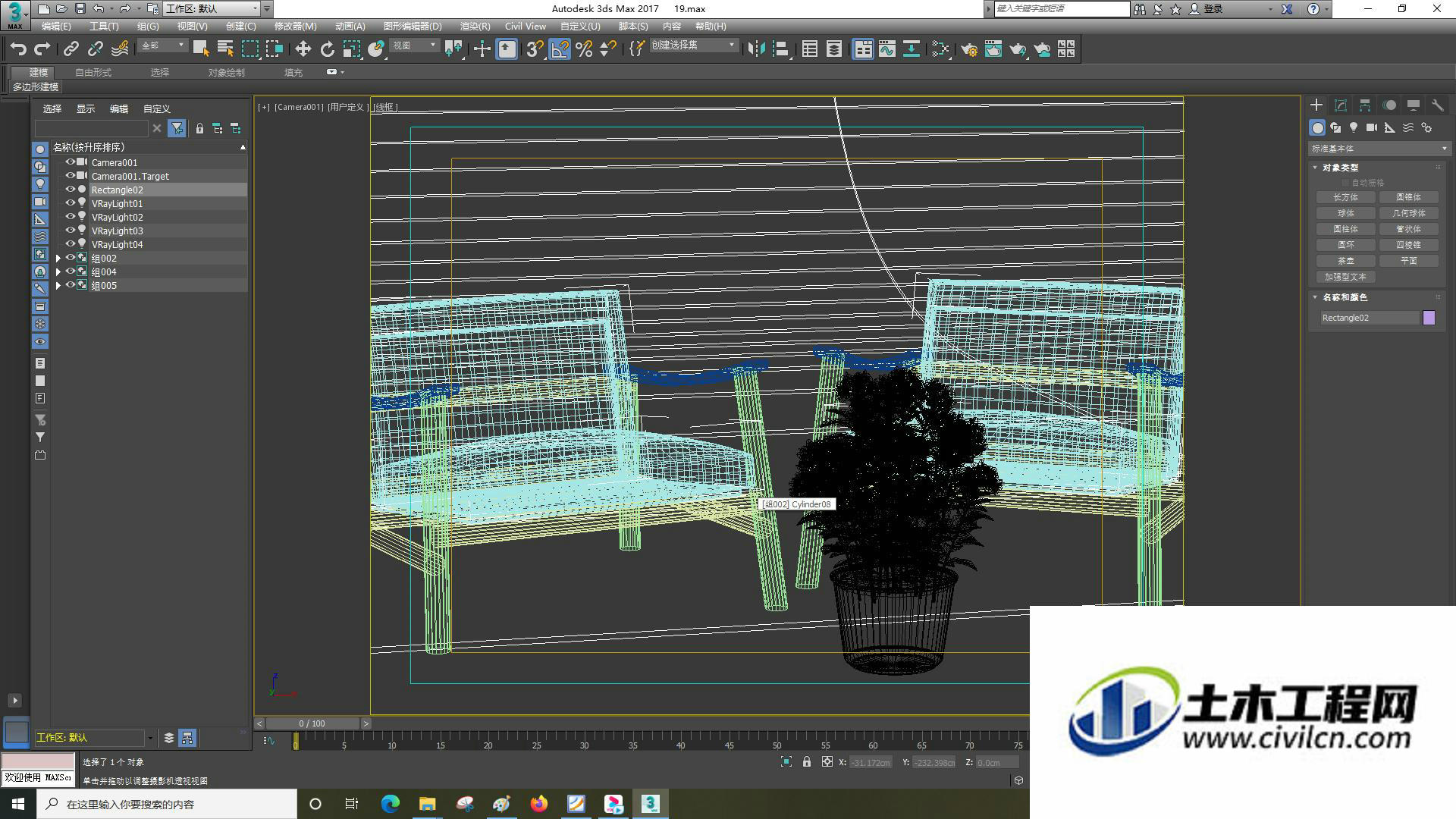Image resolution: width=1456 pixels, height=819 pixels.
Task: Activate the Select and Link tool
Action: click(71, 49)
